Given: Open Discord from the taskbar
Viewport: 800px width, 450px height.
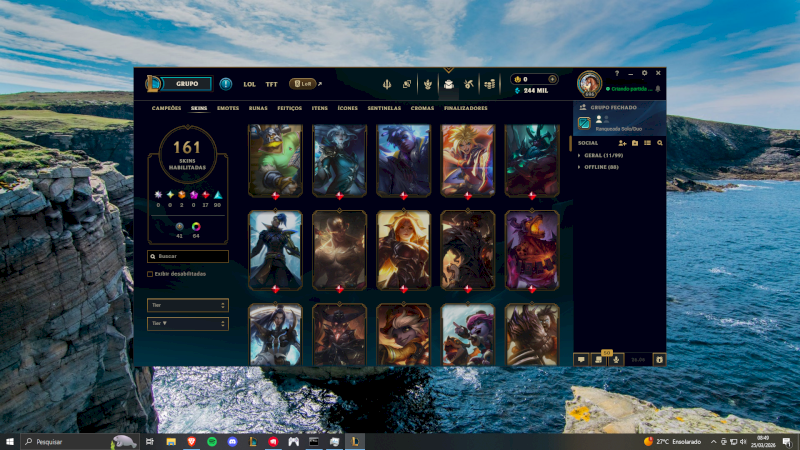Looking at the screenshot, I should point(232,441).
